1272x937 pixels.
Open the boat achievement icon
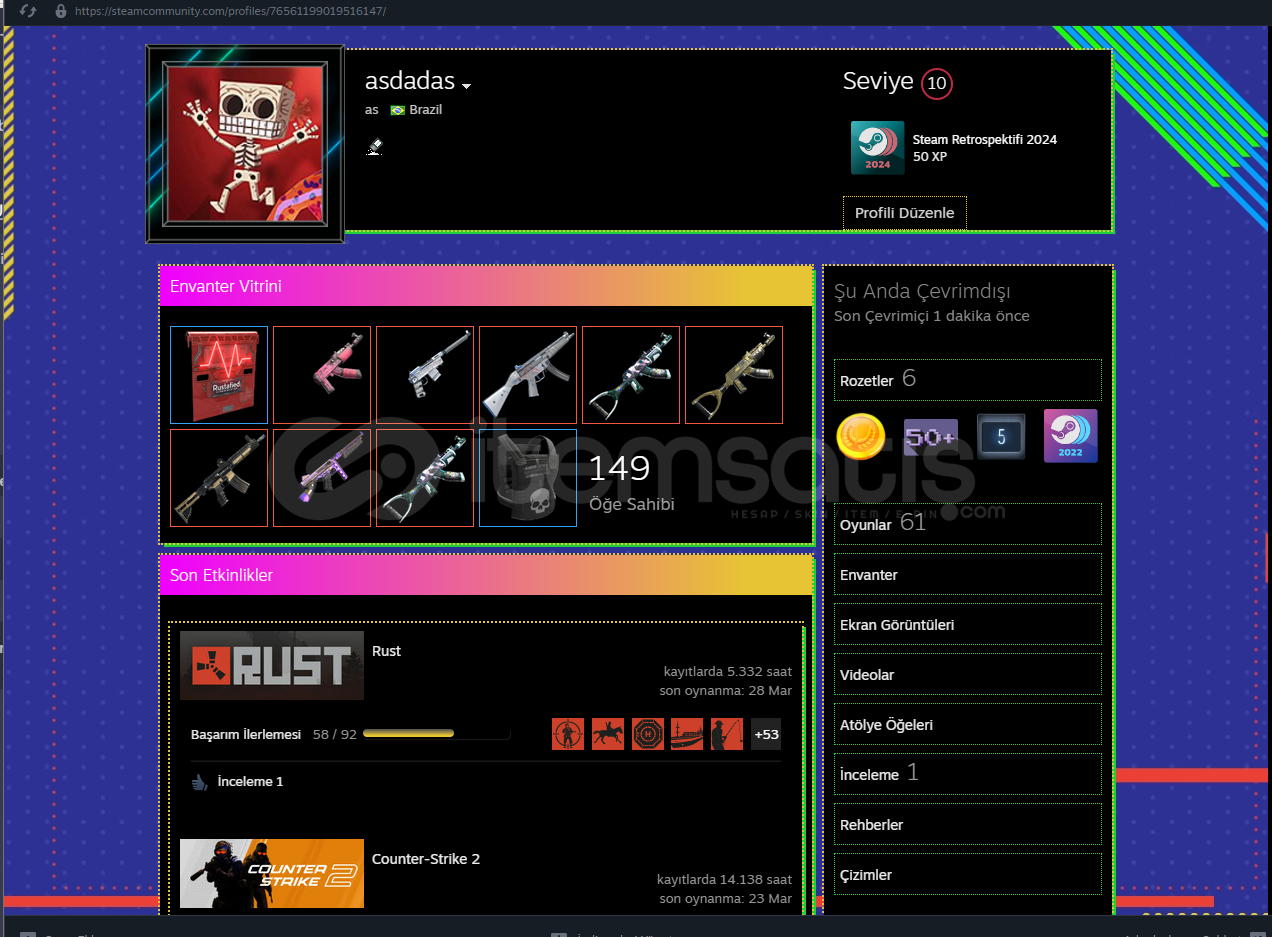pyautogui.click(x=687, y=734)
